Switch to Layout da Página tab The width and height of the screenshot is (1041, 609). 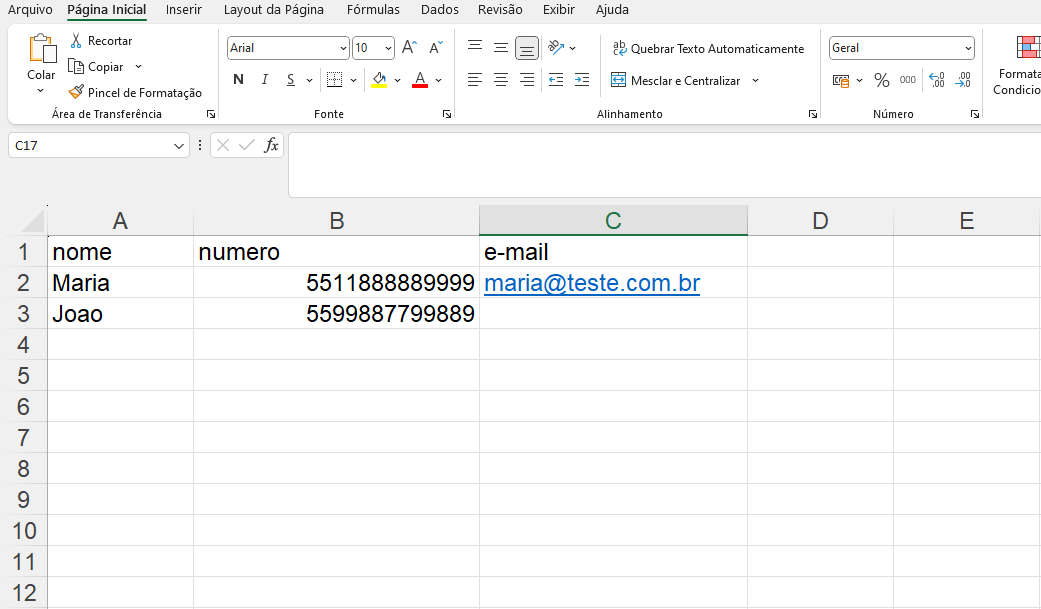point(274,10)
